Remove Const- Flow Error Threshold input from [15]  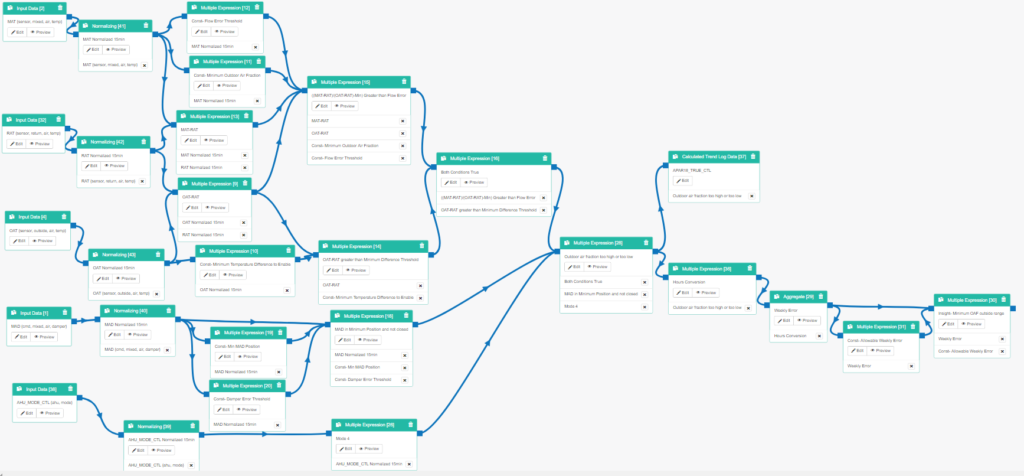click(x=403, y=158)
